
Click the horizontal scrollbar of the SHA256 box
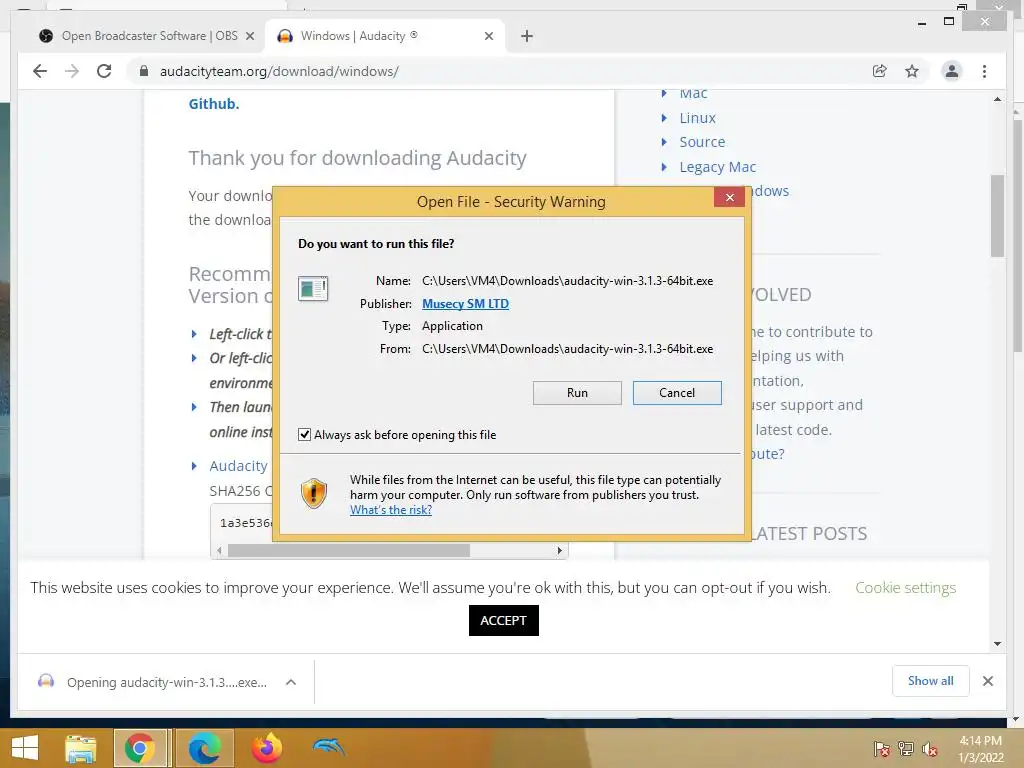[x=349, y=551]
